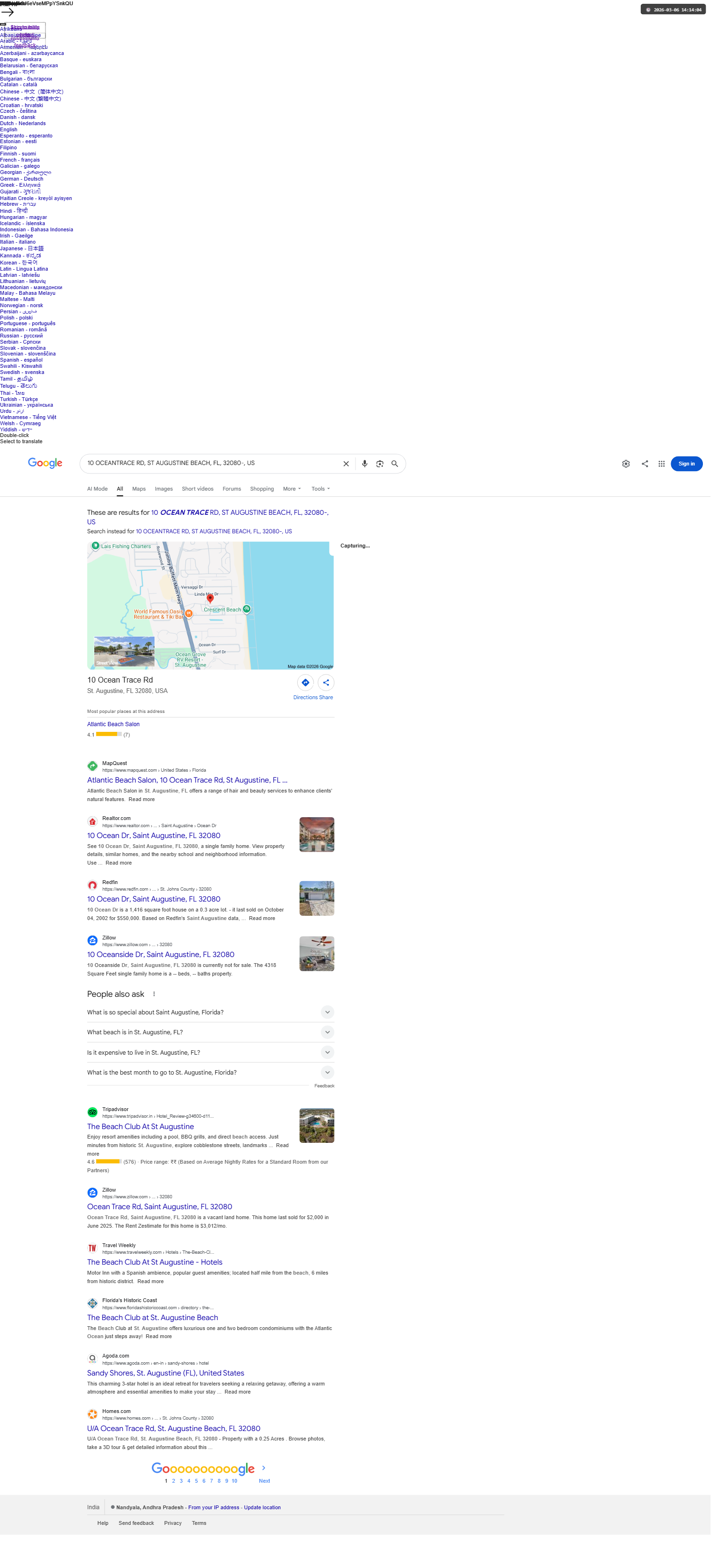Go to next results page arrow

click(x=264, y=1468)
